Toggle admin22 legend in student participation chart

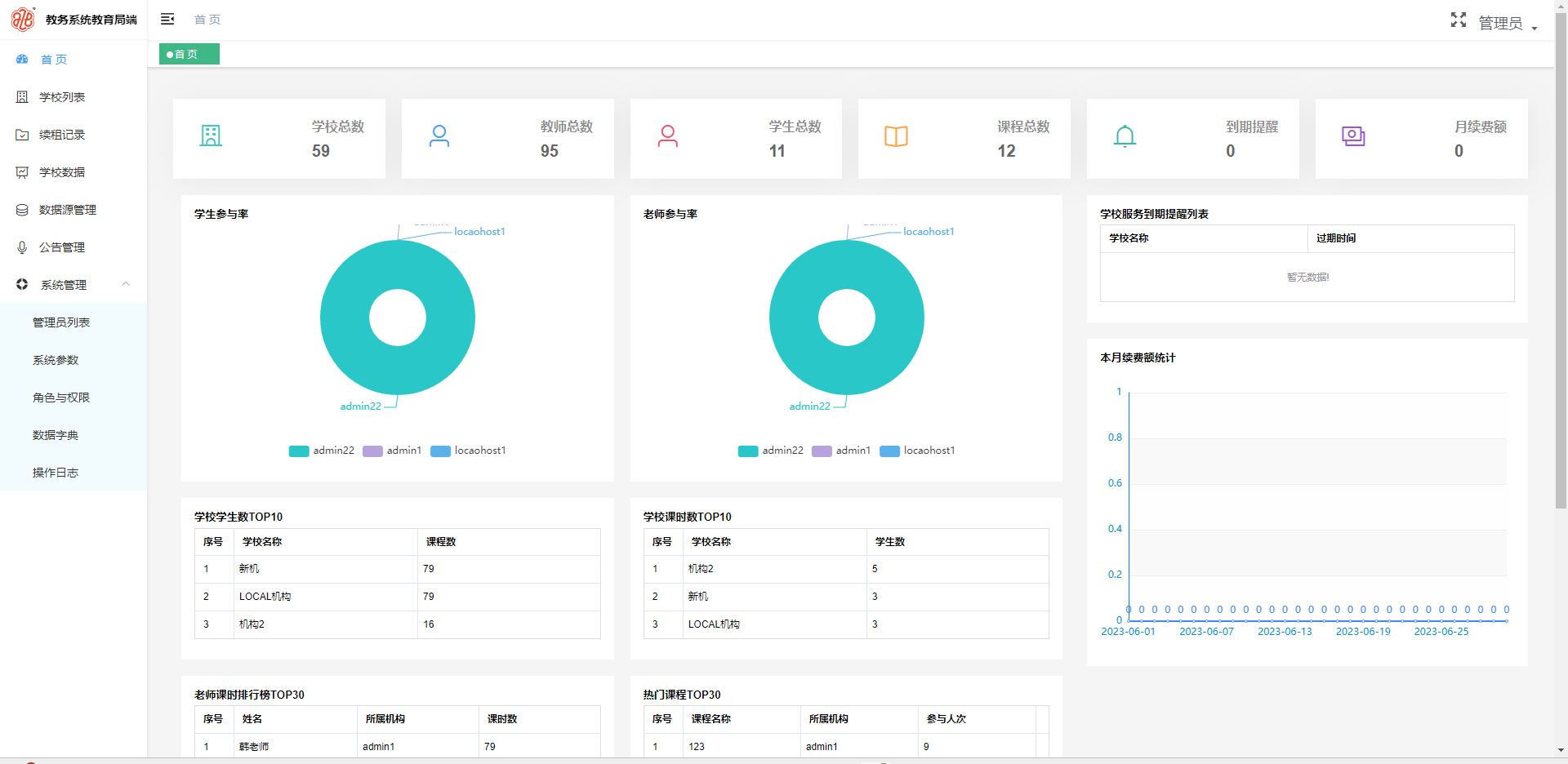322,451
